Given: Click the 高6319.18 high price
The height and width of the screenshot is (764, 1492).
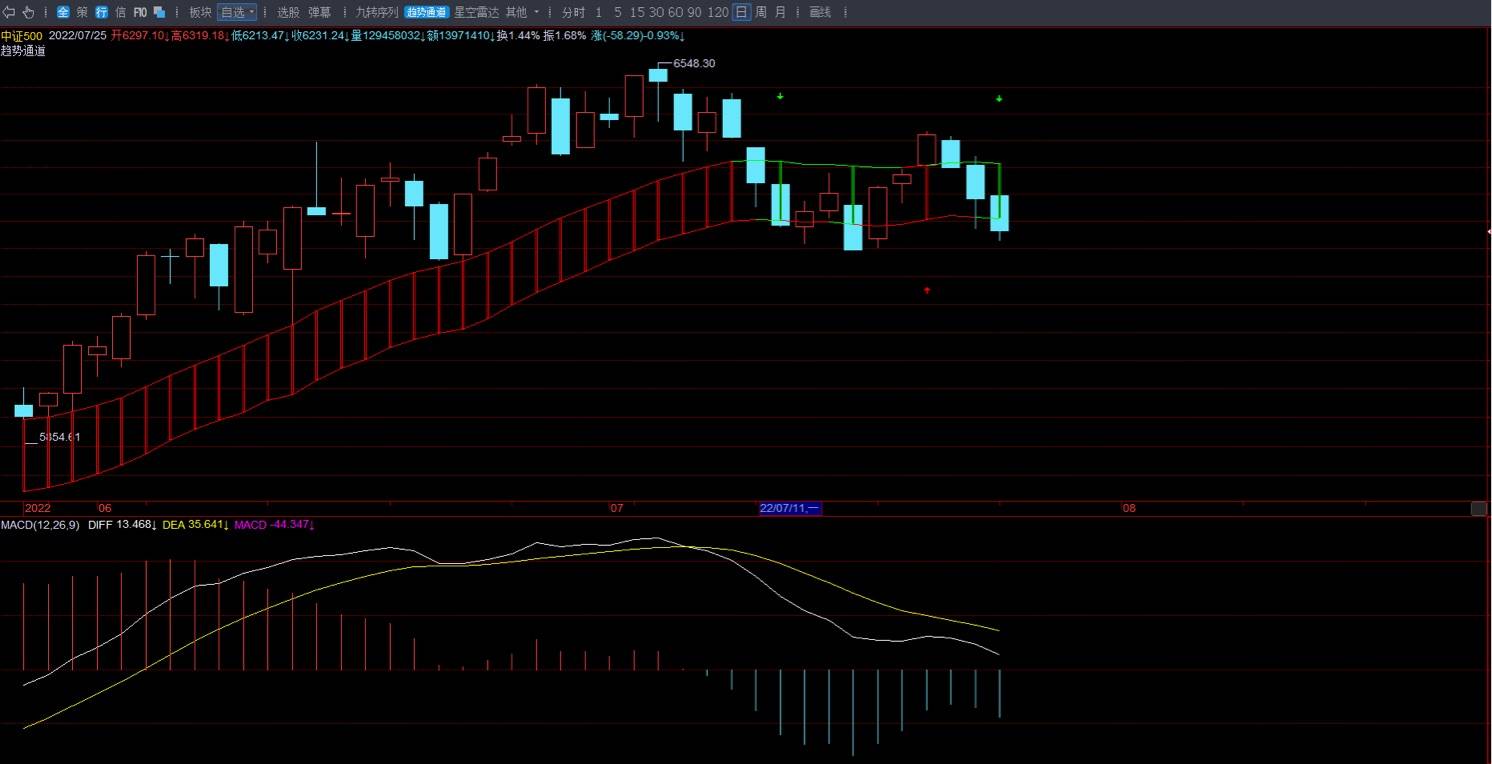Looking at the screenshot, I should click(x=199, y=36).
